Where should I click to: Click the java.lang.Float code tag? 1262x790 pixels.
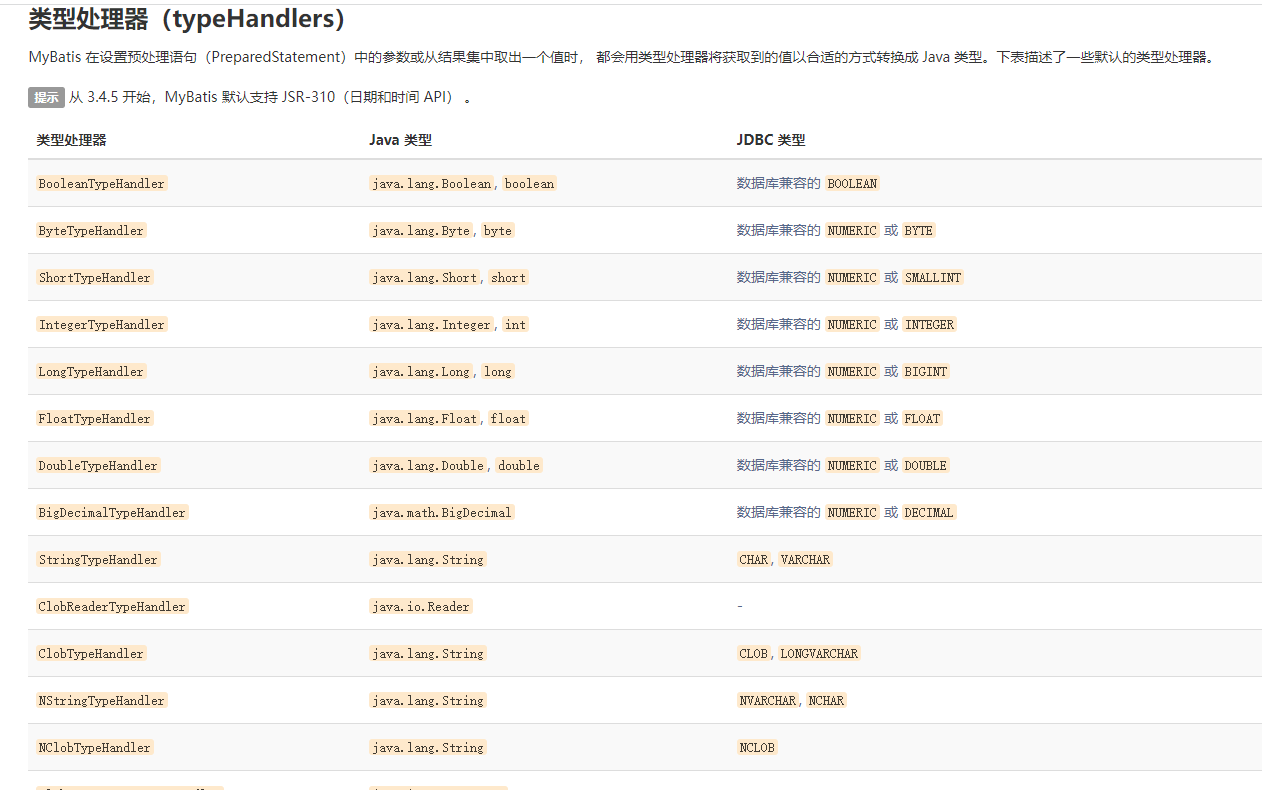click(425, 418)
